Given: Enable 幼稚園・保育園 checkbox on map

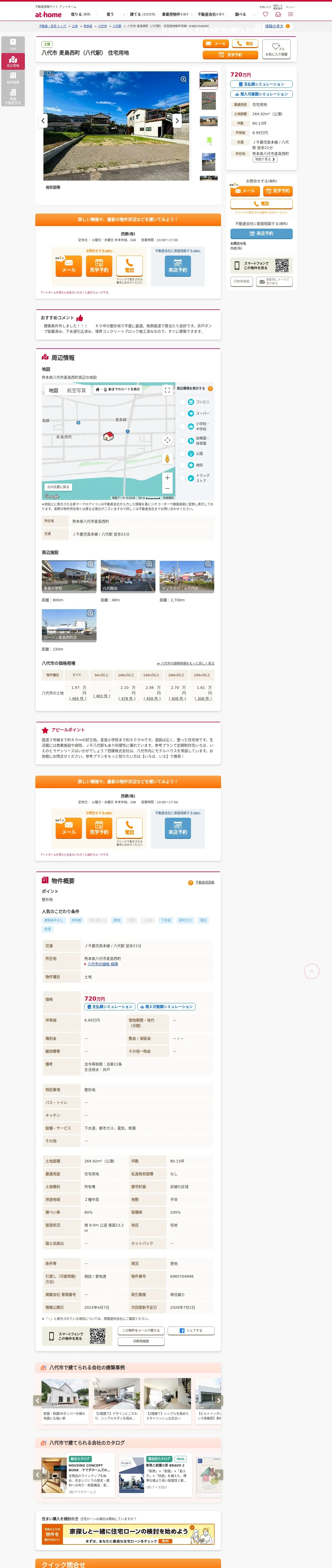Looking at the screenshot, I should (x=183, y=440).
